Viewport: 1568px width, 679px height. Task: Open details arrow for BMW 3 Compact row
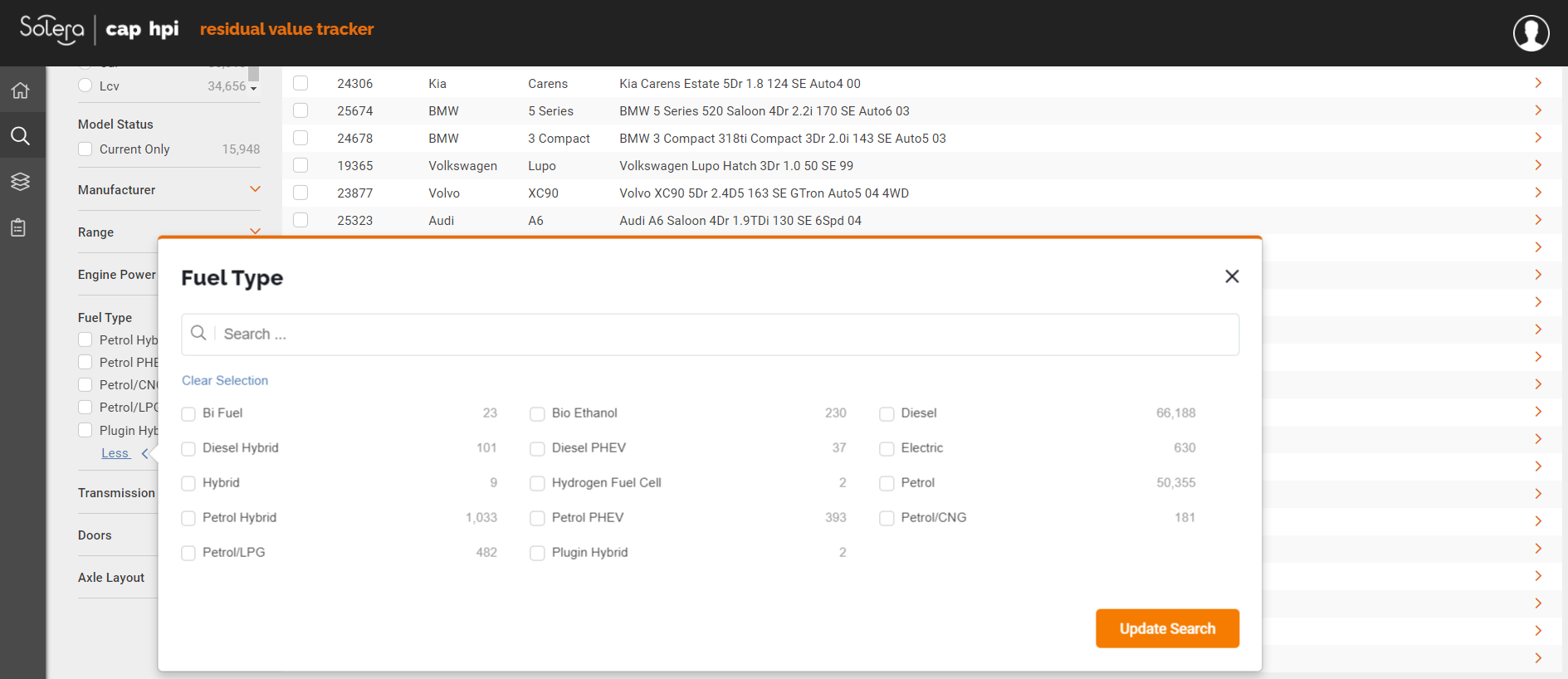[x=1538, y=138]
